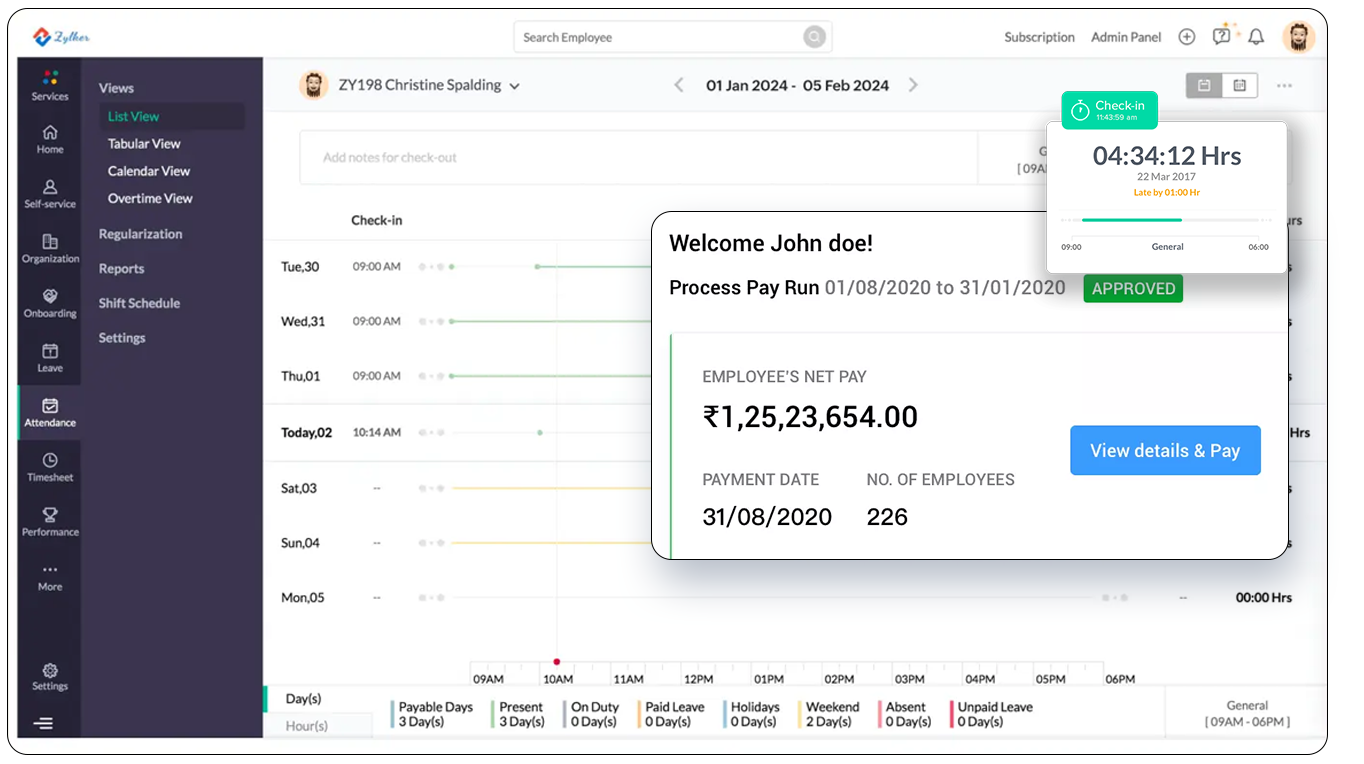Click General [09AM - 06PM] shift label
1364x764 pixels.
coord(1247,713)
